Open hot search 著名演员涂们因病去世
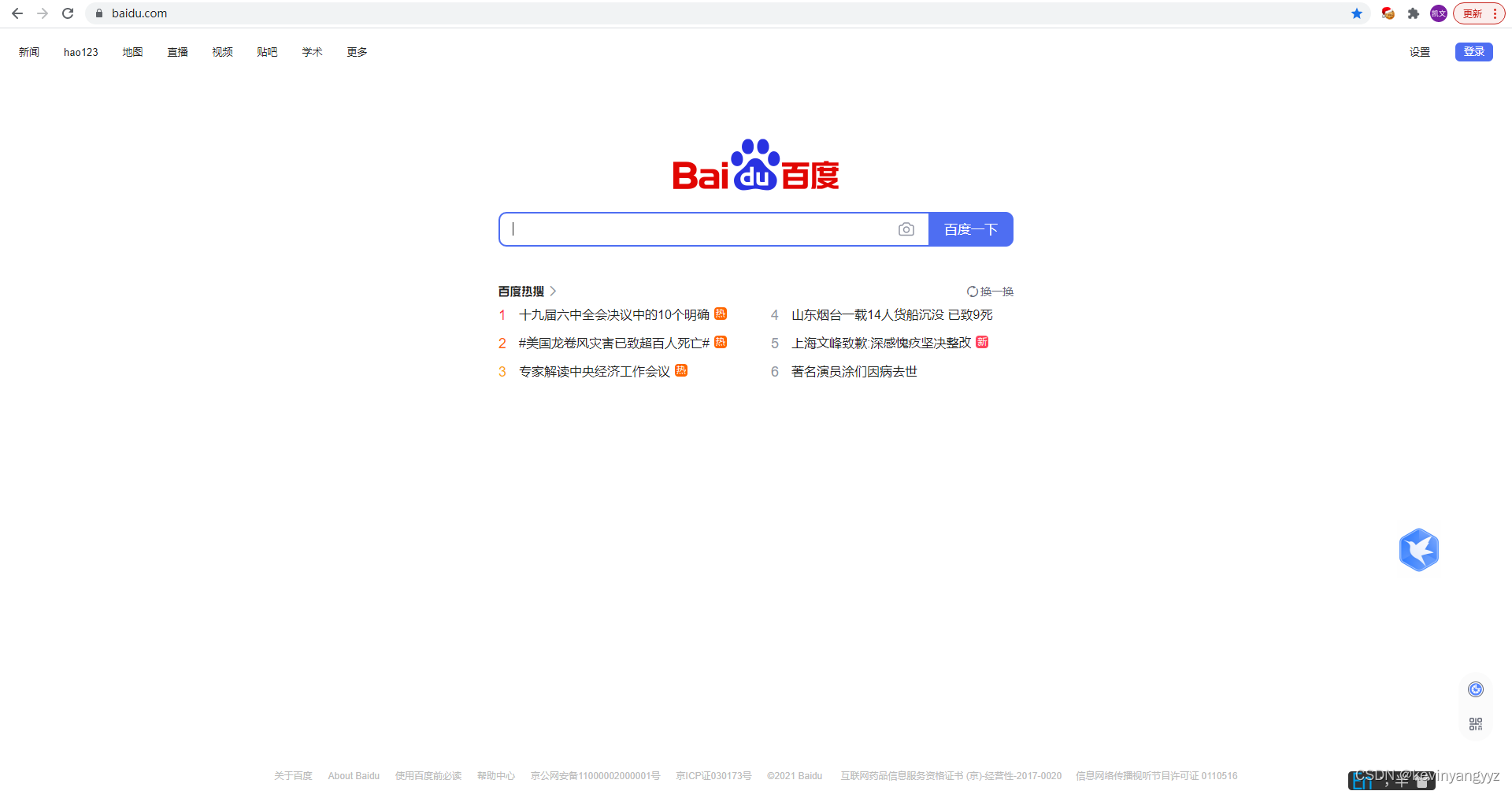 coord(854,372)
